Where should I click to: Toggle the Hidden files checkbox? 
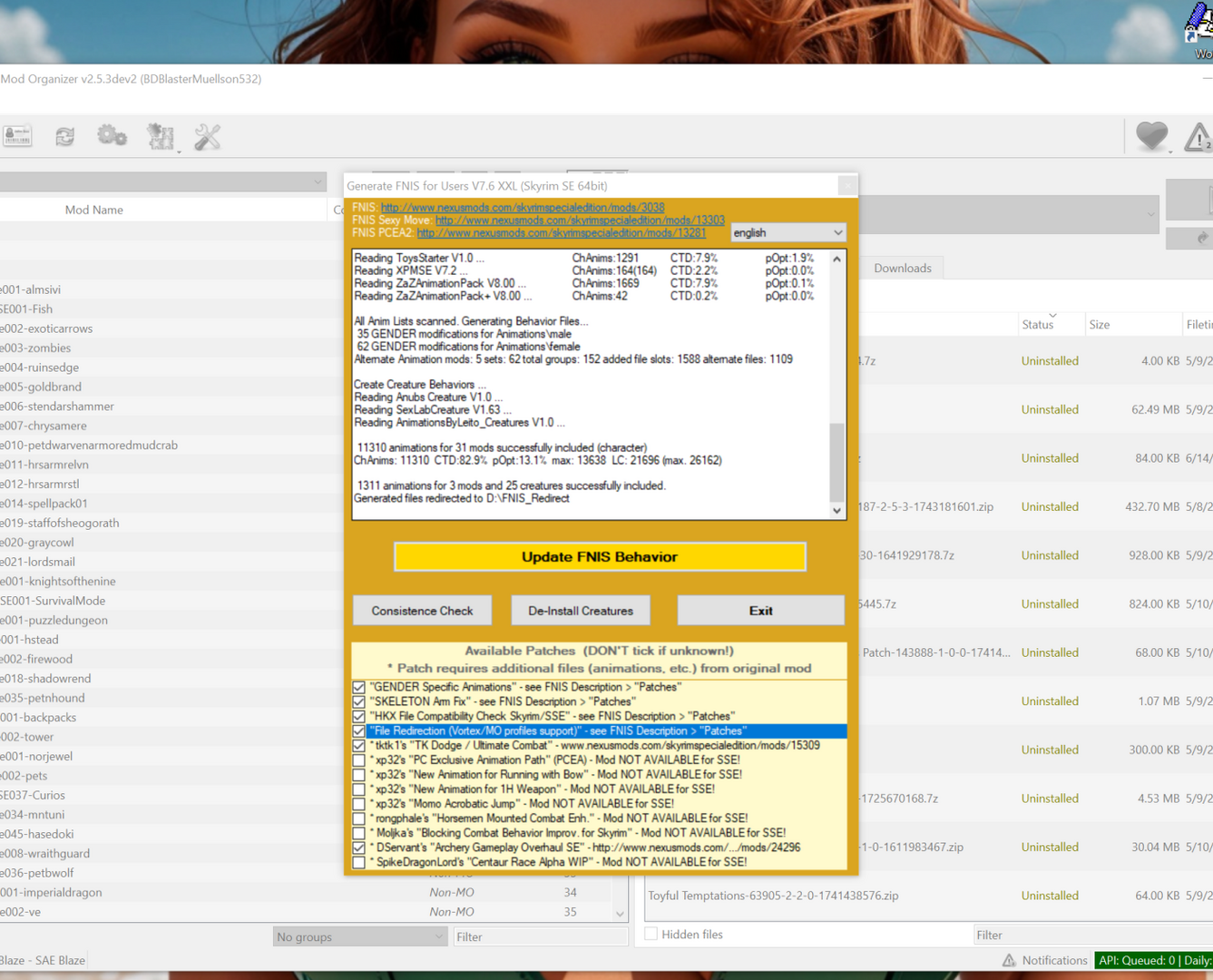pos(651,934)
